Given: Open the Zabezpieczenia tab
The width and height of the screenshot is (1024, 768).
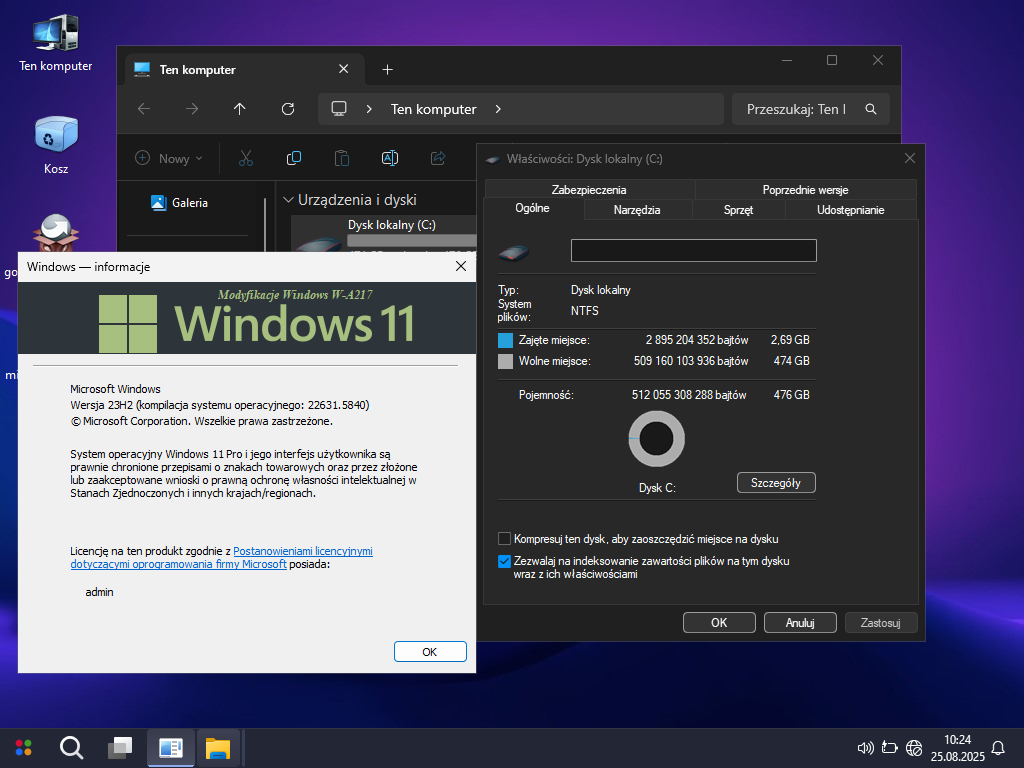Looking at the screenshot, I should tap(589, 189).
